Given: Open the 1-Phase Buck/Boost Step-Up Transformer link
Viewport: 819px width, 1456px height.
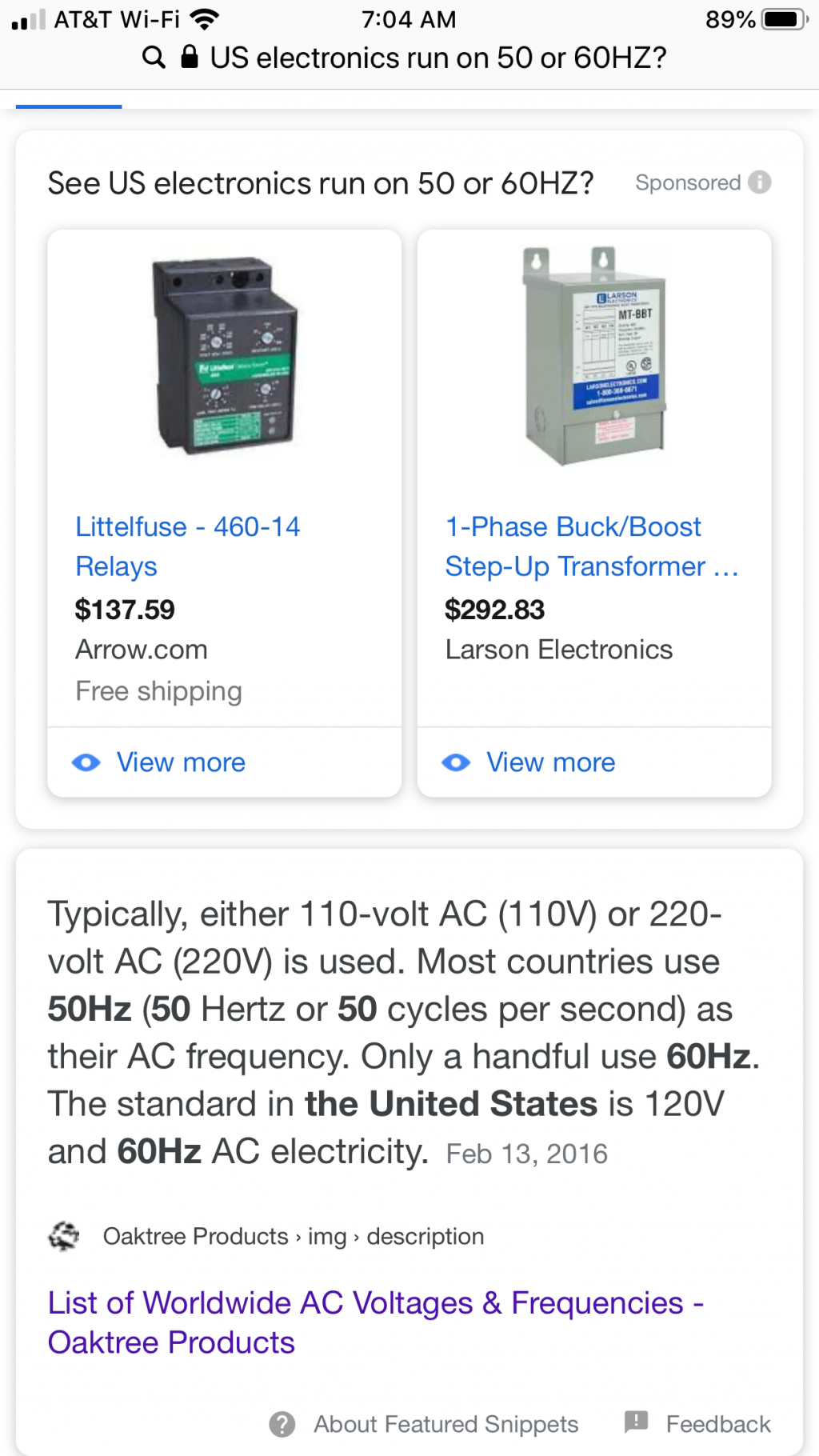Looking at the screenshot, I should point(592,546).
